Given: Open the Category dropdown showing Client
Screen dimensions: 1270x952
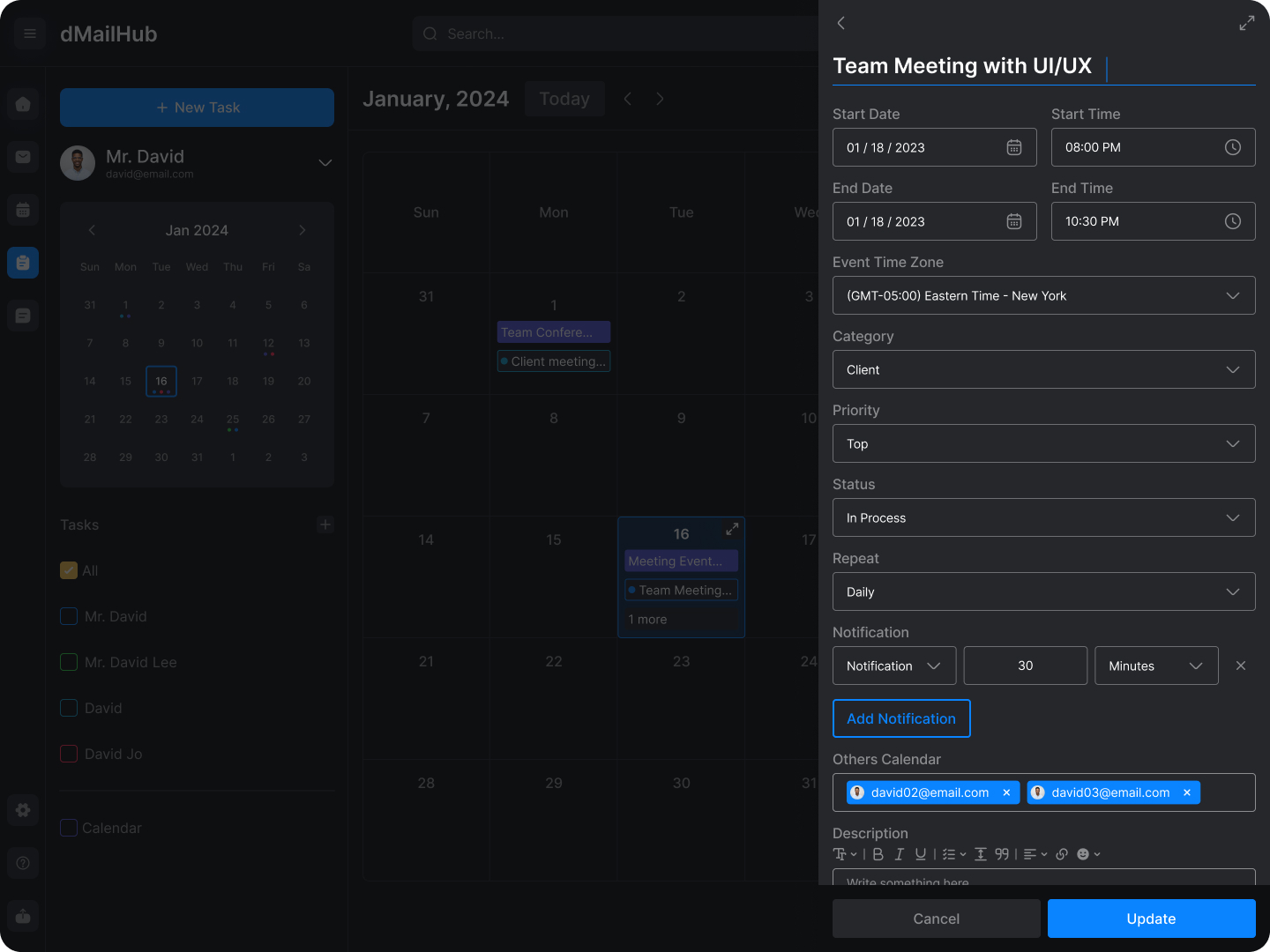Looking at the screenshot, I should pyautogui.click(x=1044, y=369).
